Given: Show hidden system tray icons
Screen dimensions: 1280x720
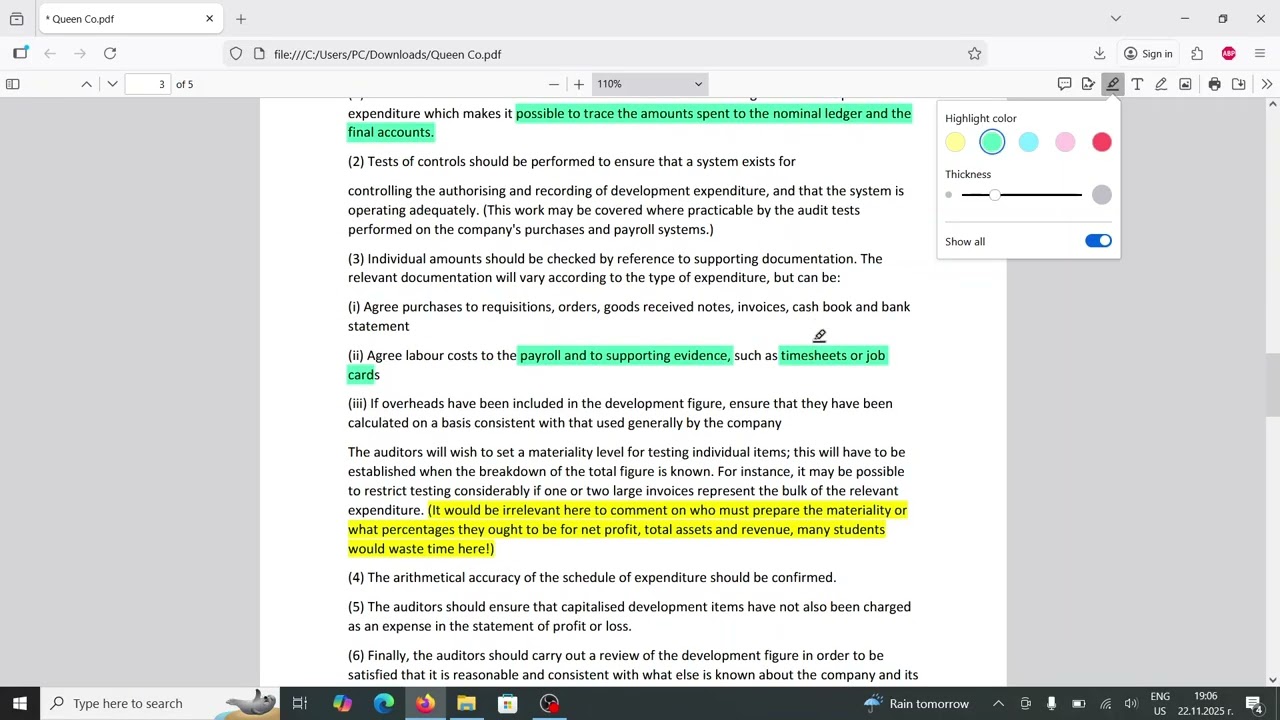Looking at the screenshot, I should [998, 703].
